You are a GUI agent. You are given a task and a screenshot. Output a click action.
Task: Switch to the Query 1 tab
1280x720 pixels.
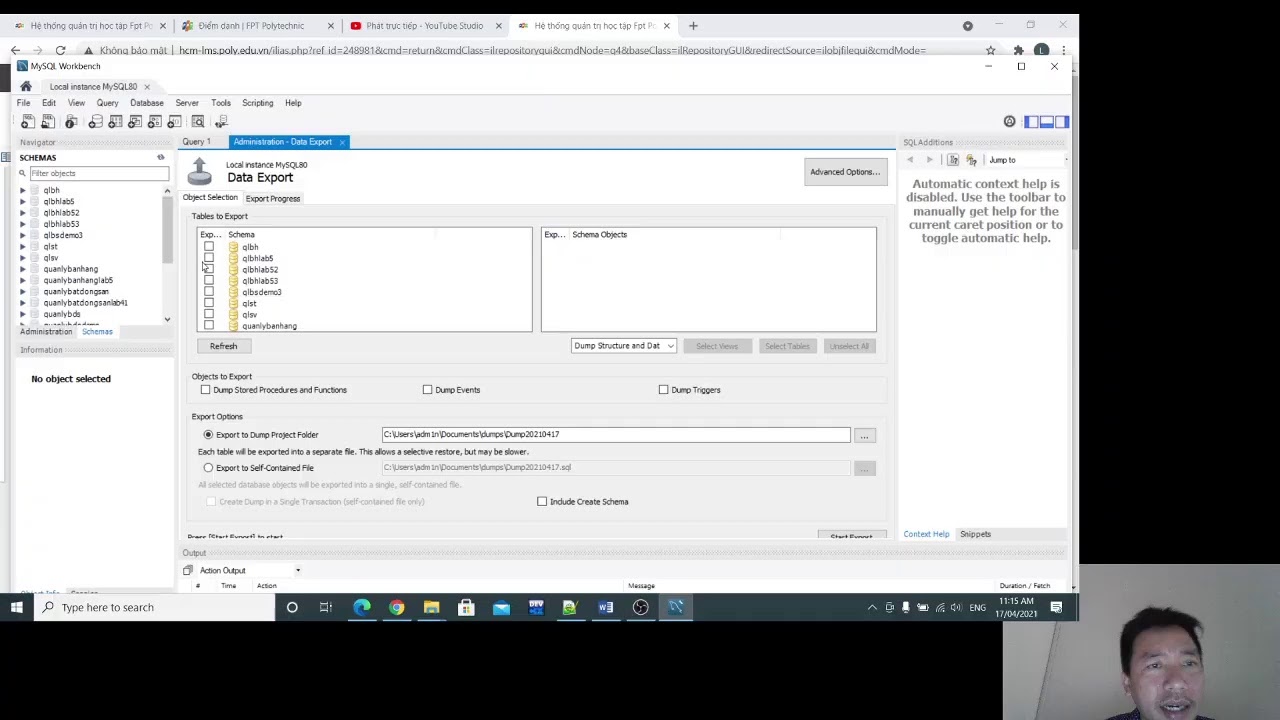pyautogui.click(x=196, y=142)
